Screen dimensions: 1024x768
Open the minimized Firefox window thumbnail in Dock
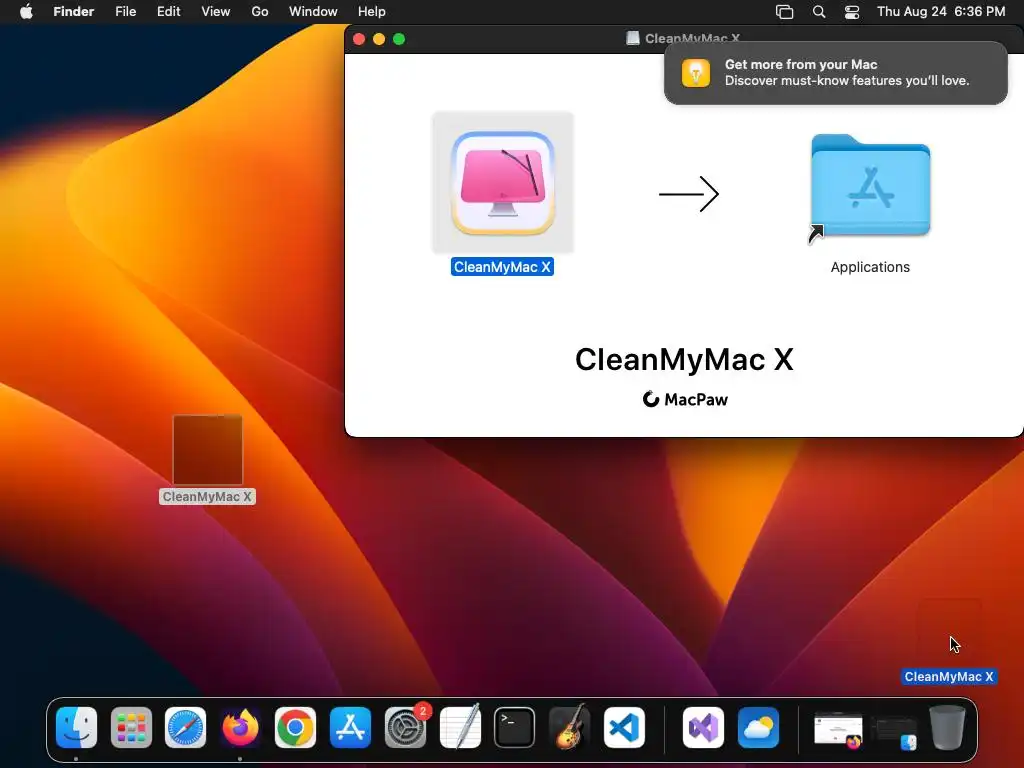839,730
